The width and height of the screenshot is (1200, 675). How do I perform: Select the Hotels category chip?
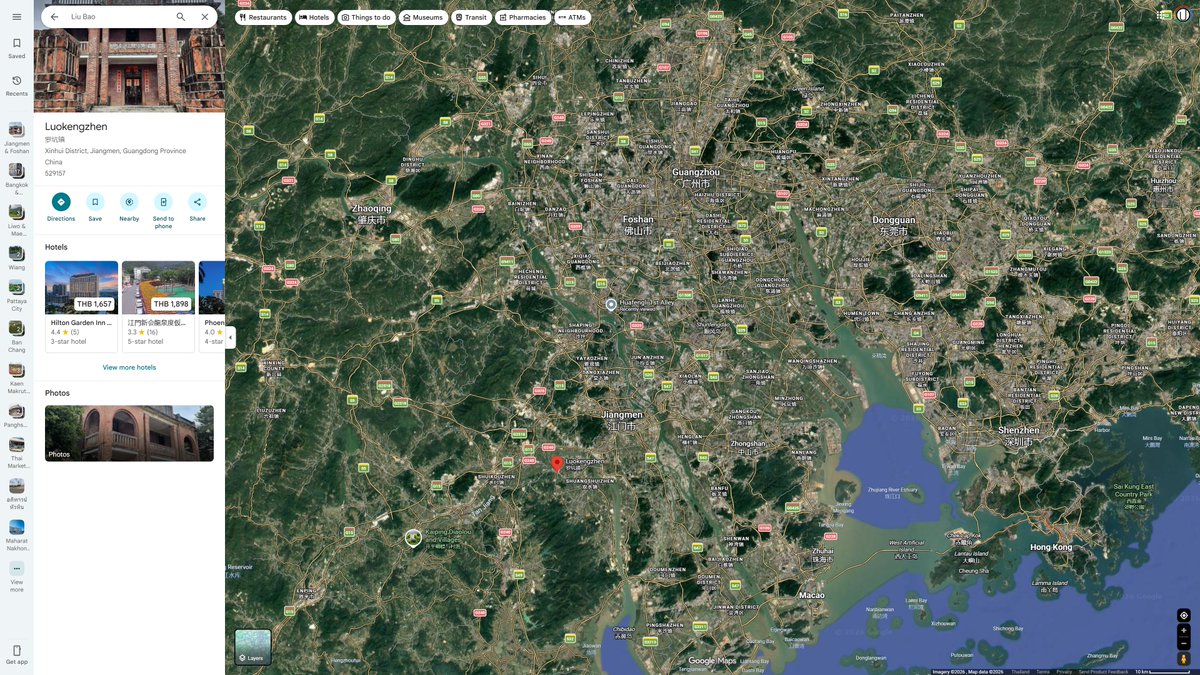click(314, 17)
